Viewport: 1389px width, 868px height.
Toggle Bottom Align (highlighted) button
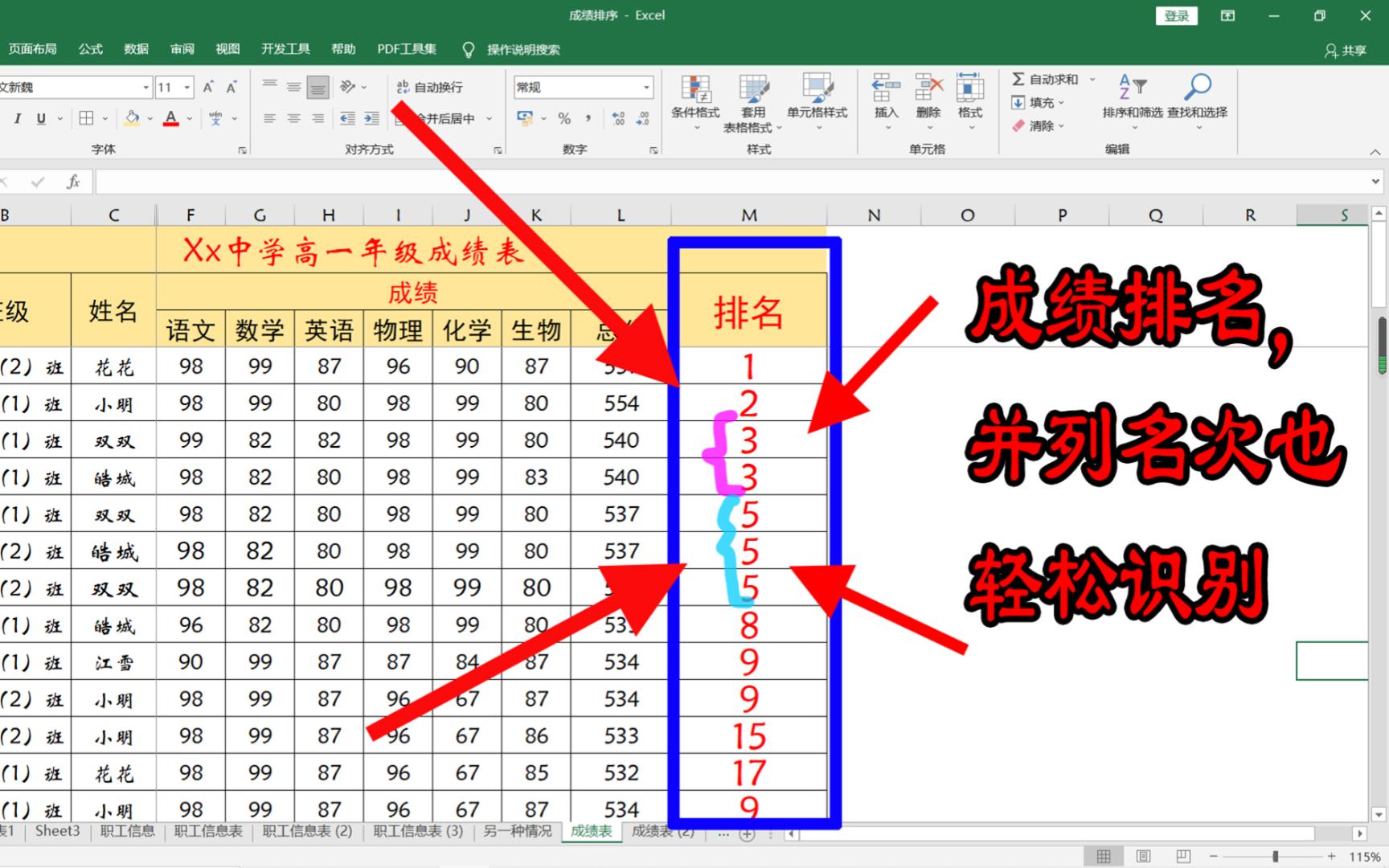click(x=318, y=87)
